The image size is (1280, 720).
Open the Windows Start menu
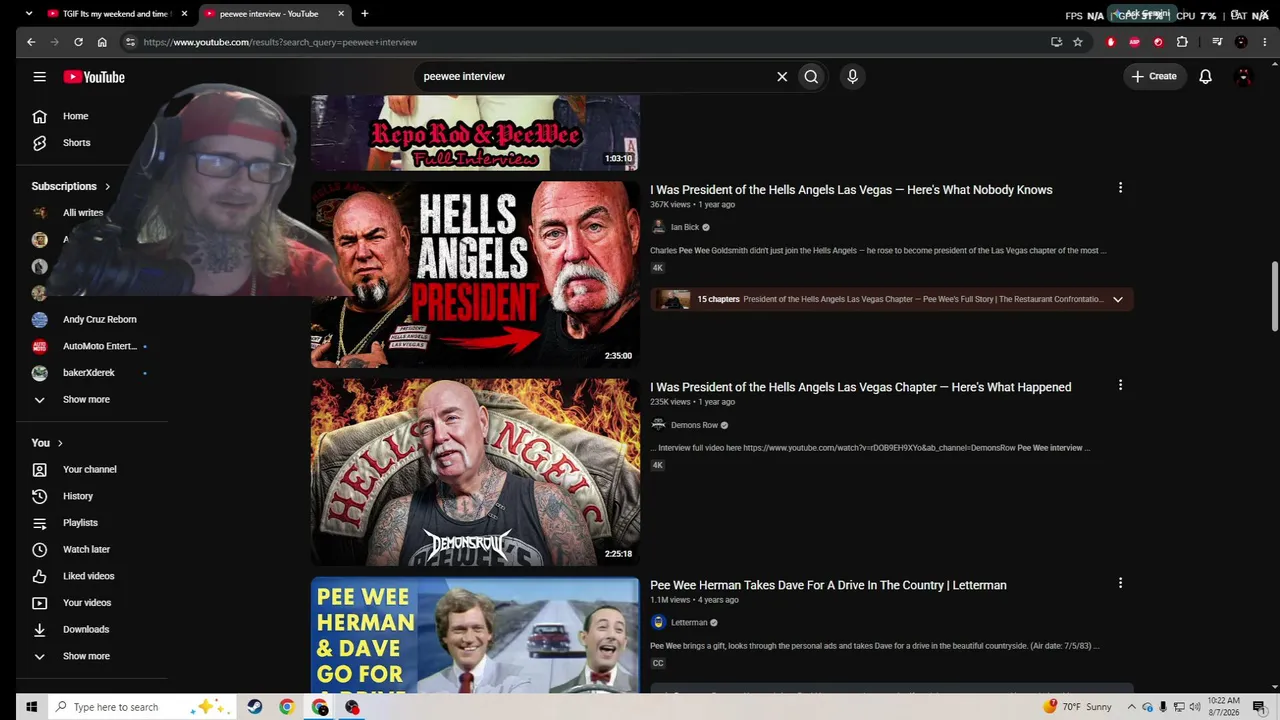(x=31, y=707)
